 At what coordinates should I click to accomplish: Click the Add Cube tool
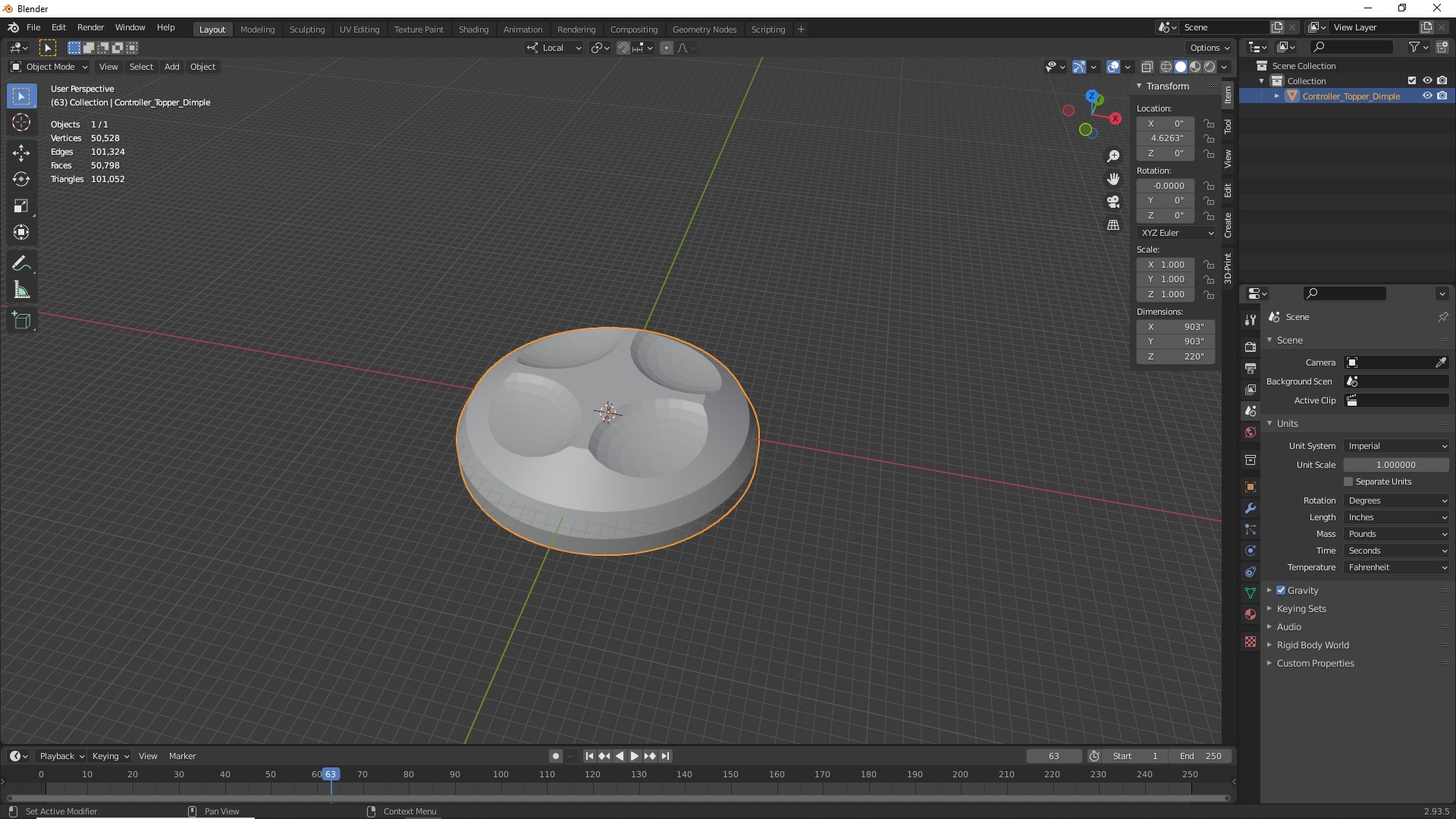(21, 321)
